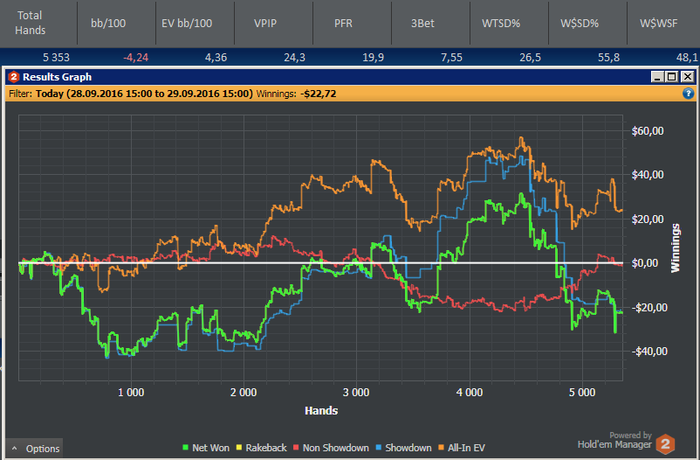
Task: Click the help question mark icon
Action: (x=688, y=93)
